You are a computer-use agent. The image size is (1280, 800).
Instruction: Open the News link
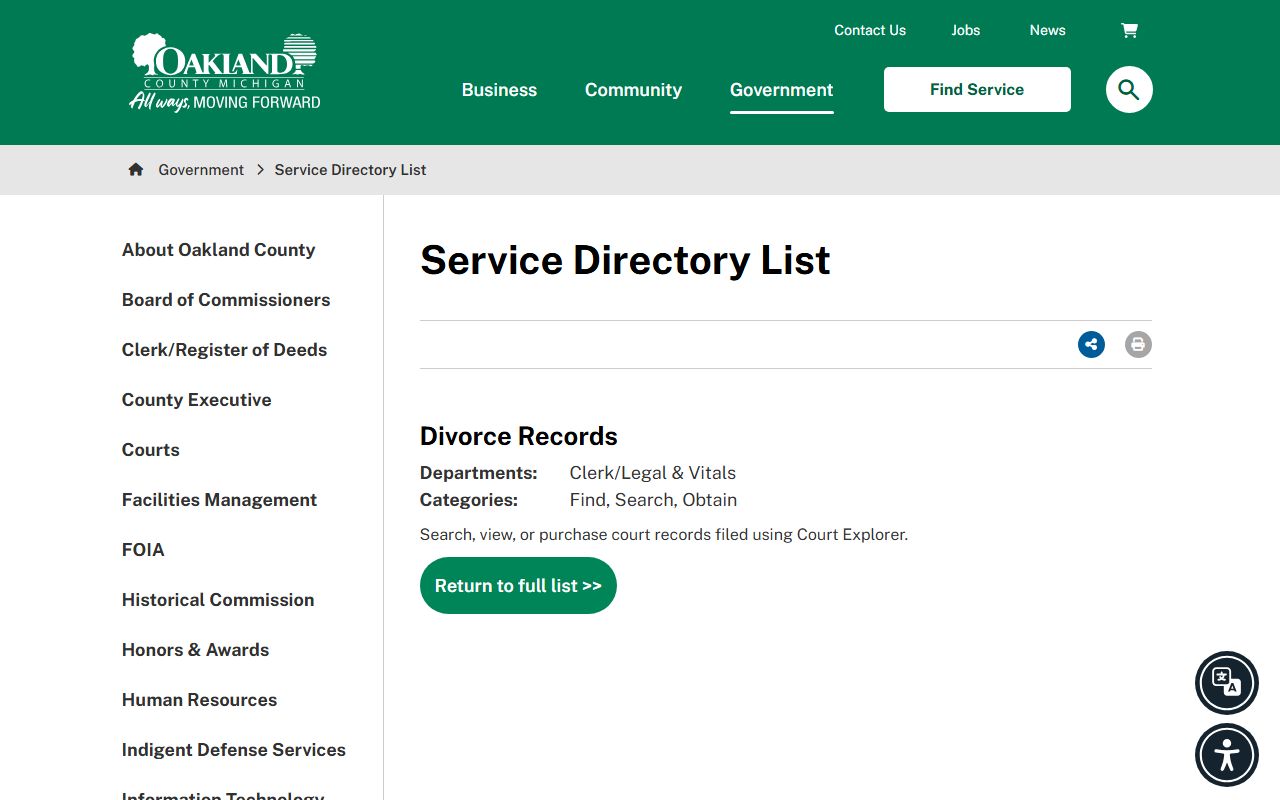click(1047, 30)
